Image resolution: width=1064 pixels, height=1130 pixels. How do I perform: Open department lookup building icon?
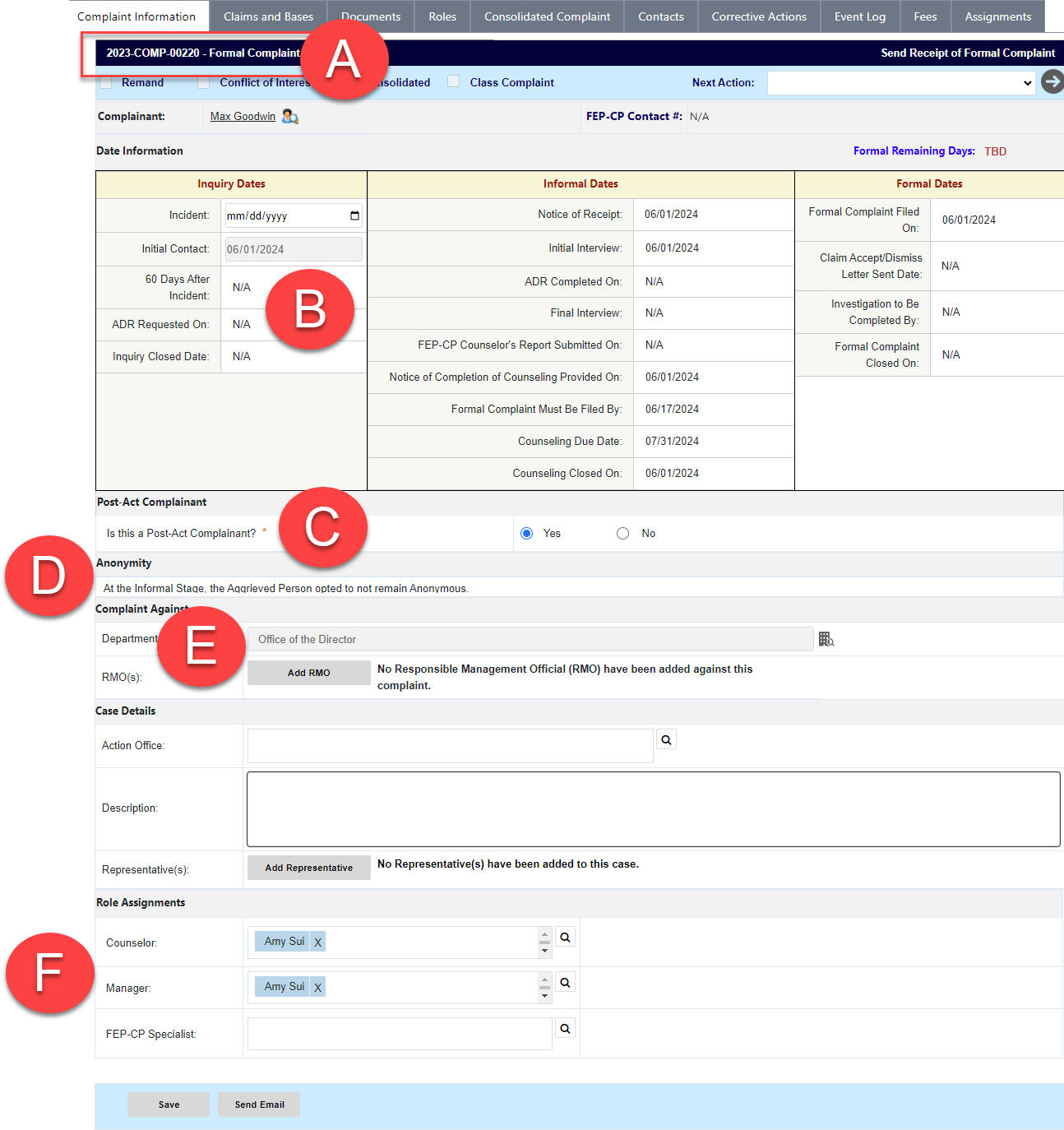point(826,639)
